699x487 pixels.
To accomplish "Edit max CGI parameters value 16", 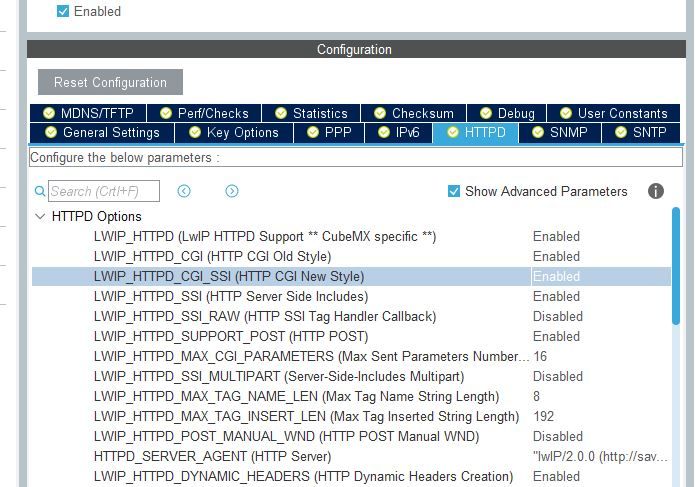I will click(540, 357).
